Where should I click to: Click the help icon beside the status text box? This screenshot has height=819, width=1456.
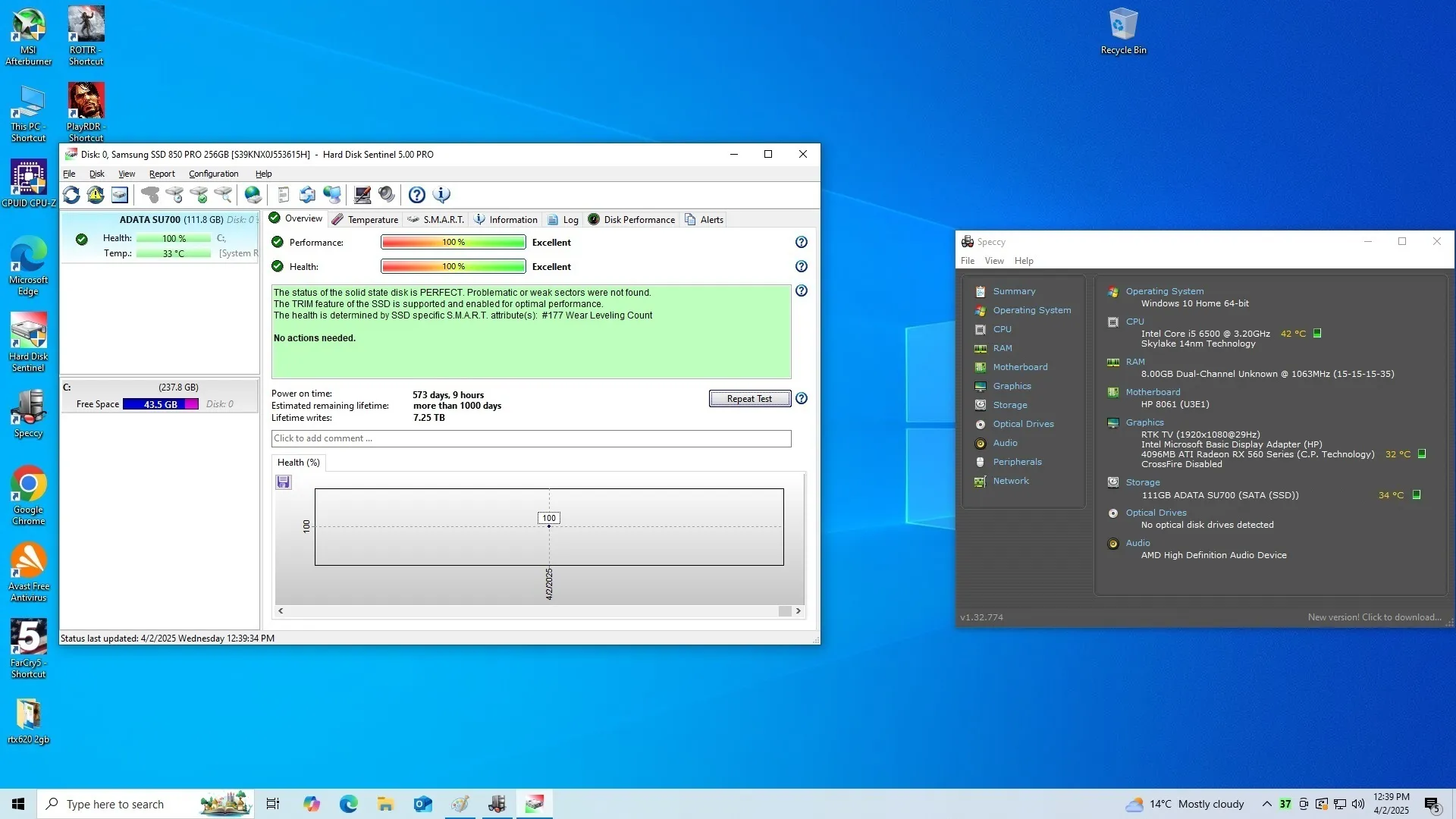pos(802,290)
